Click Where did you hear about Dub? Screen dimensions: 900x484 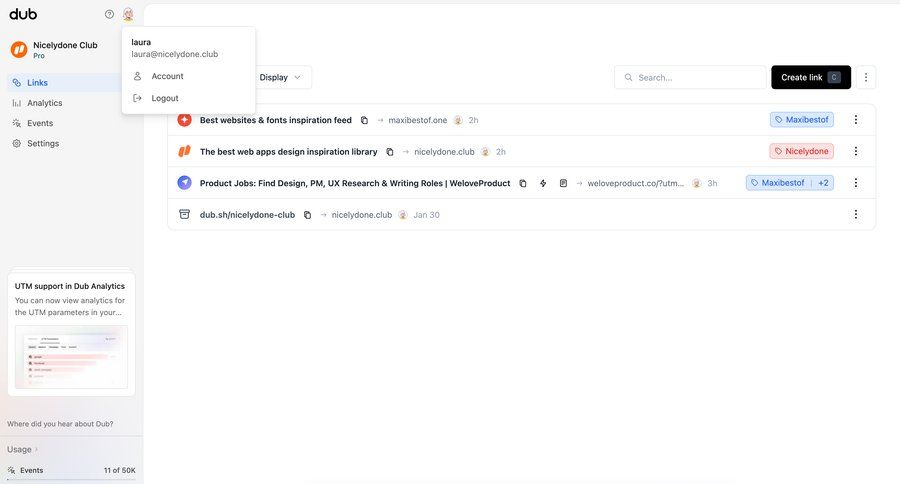(x=60, y=424)
